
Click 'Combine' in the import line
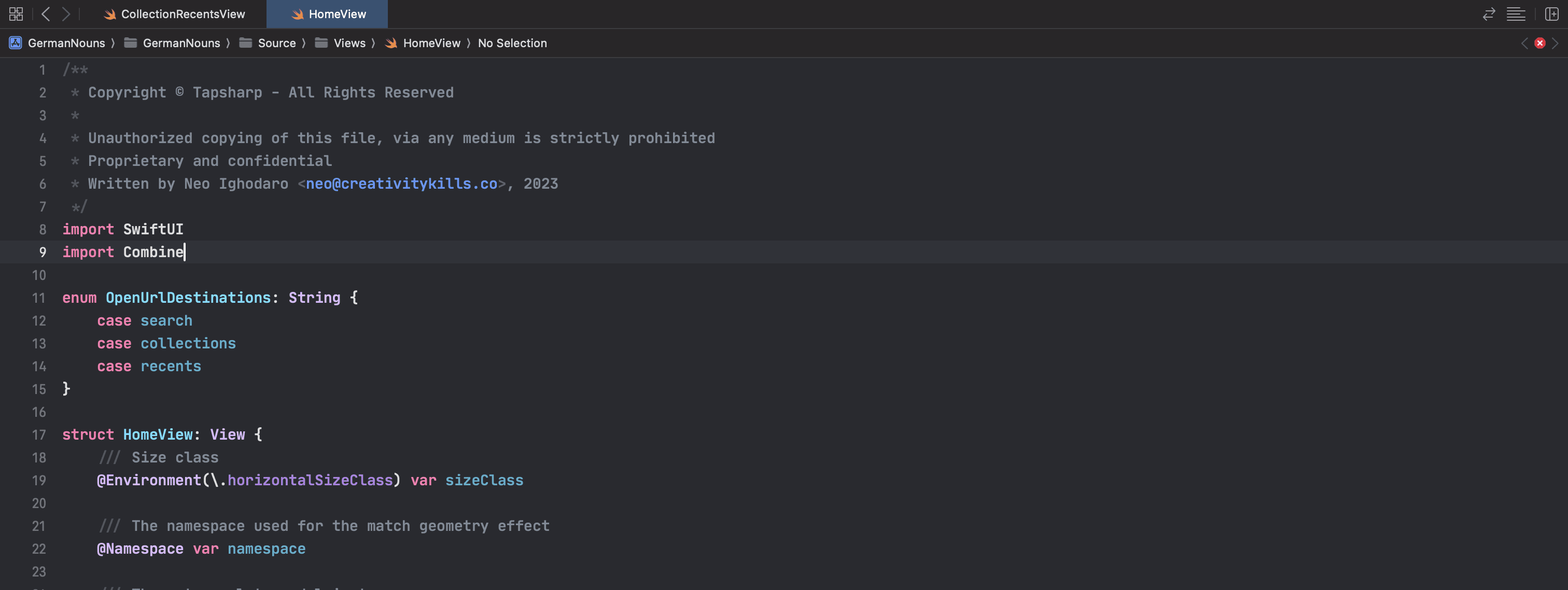pyautogui.click(x=153, y=252)
